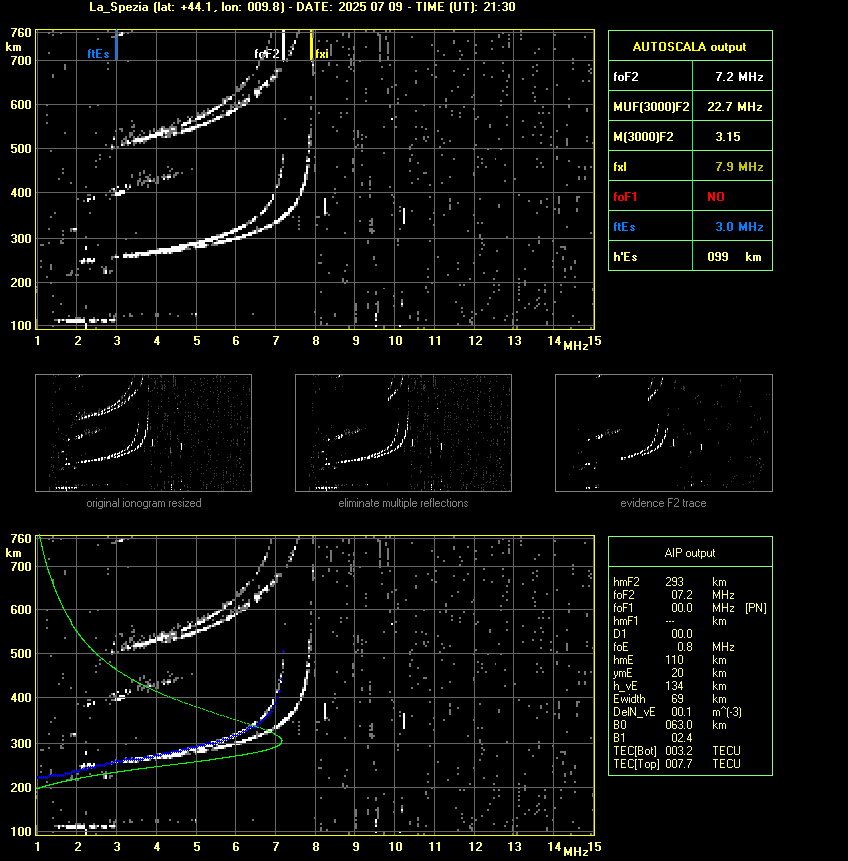
Task: Click the DelN_vE '00.1' value
Action: point(682,712)
